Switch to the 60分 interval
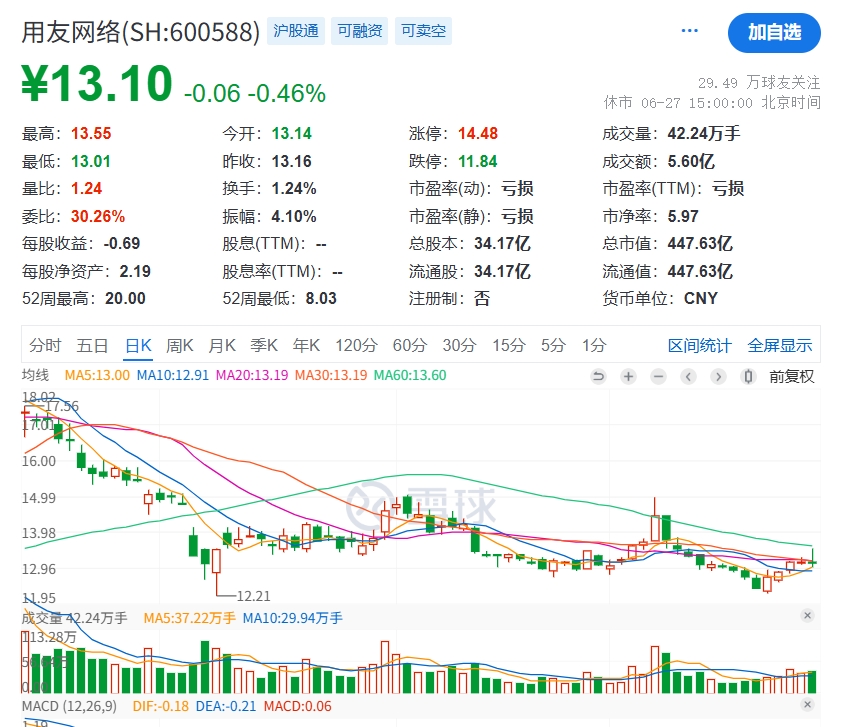This screenshot has width=846, height=727. tap(410, 345)
